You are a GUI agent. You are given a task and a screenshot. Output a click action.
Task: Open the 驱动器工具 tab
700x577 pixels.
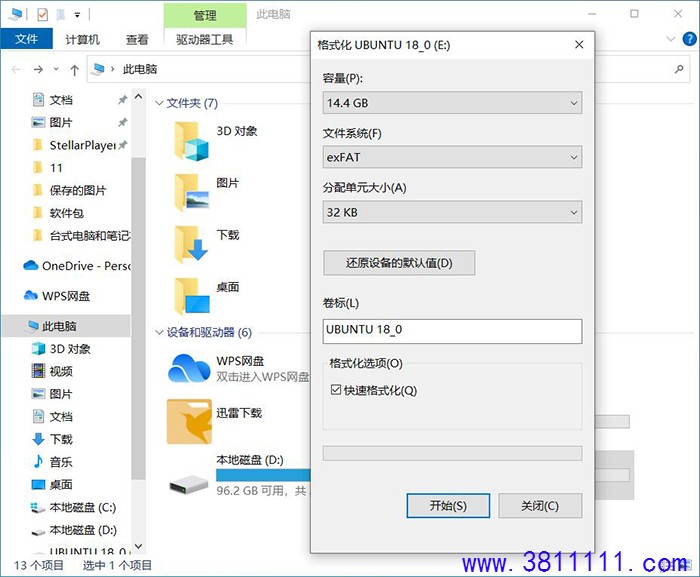204,39
